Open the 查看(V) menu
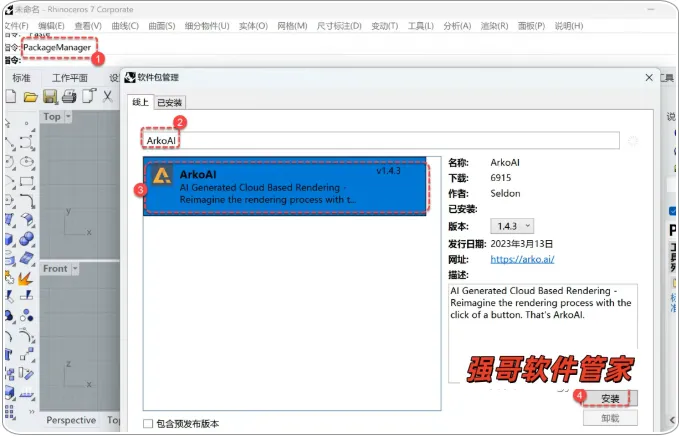 [x=88, y=26]
